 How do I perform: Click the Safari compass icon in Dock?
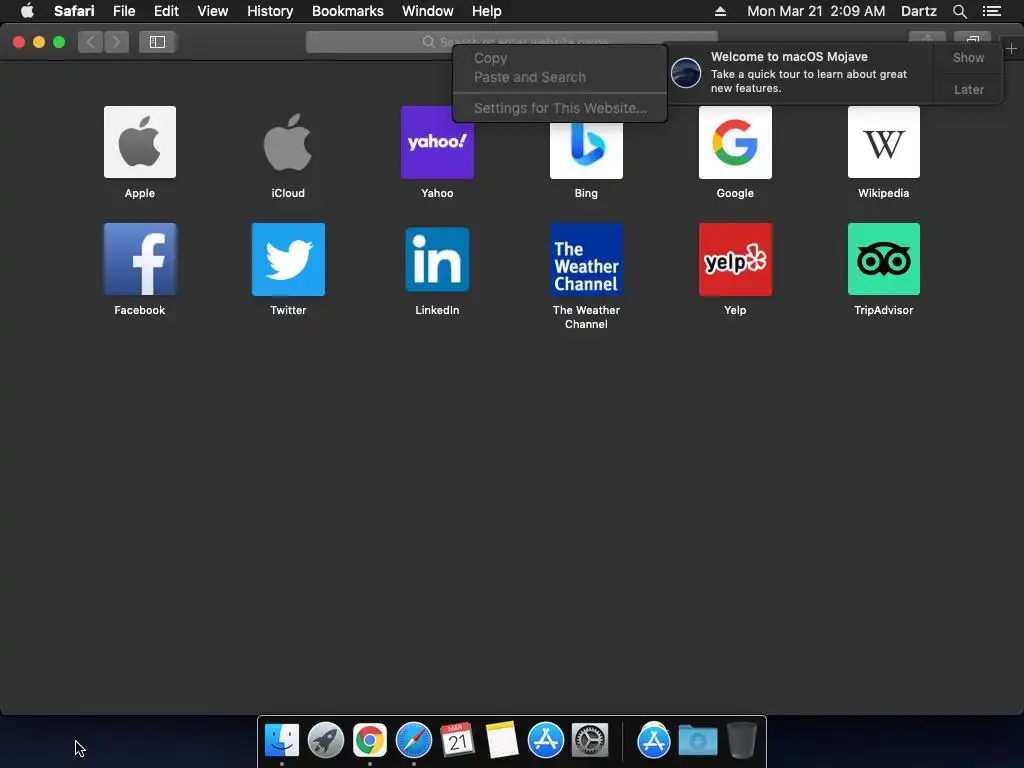[413, 741]
